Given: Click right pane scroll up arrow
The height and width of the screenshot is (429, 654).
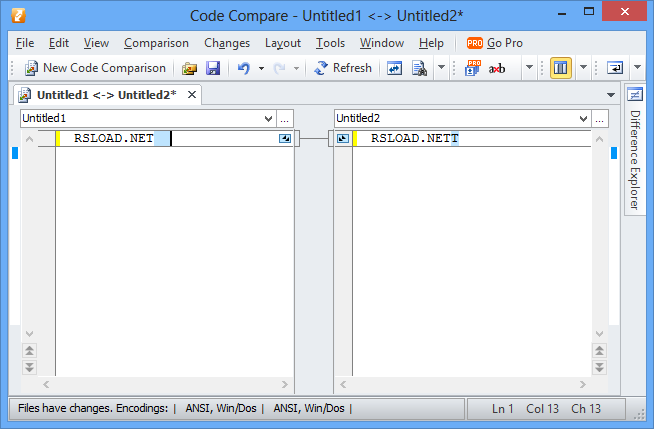Looking at the screenshot, I should (x=599, y=139).
